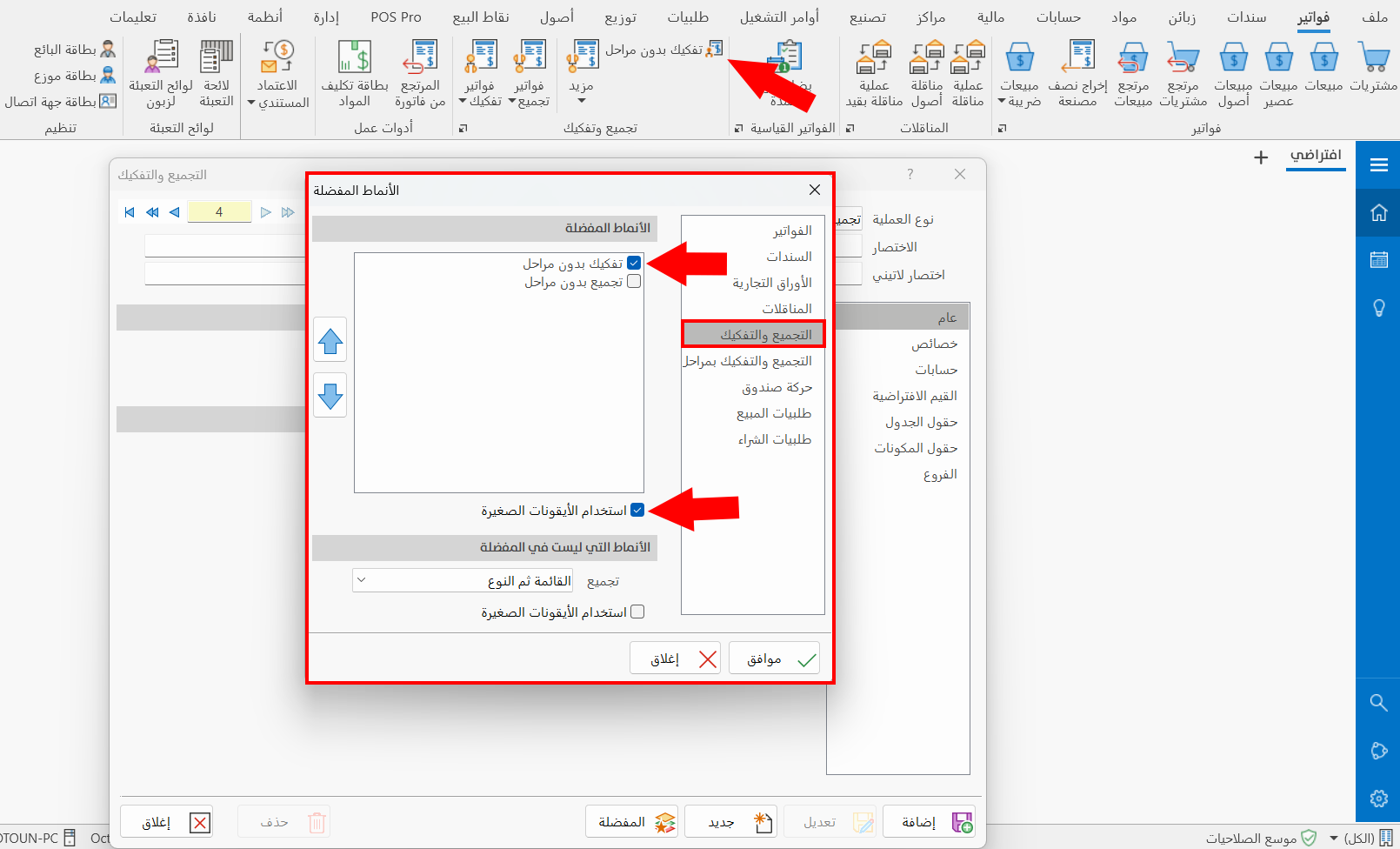Image resolution: width=1400 pixels, height=849 pixels.
Task: Open (الكل) status bar dropdown
Action: [x=1334, y=839]
